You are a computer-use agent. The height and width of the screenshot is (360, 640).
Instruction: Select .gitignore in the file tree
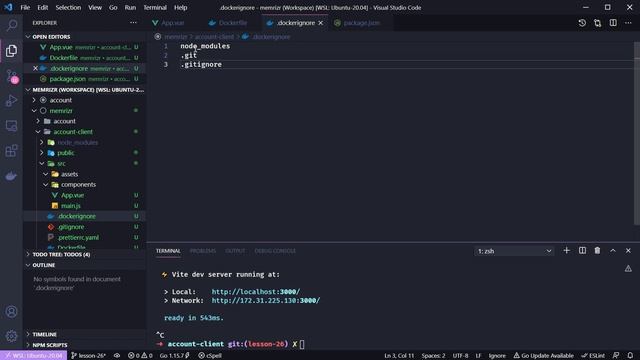coord(71,227)
